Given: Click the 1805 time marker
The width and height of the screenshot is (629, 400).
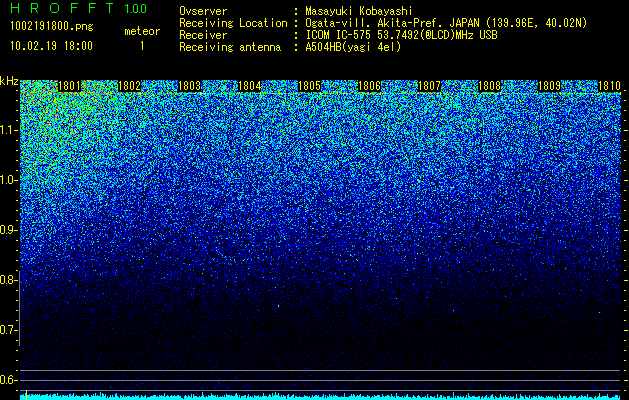Looking at the screenshot, I should click(309, 86).
